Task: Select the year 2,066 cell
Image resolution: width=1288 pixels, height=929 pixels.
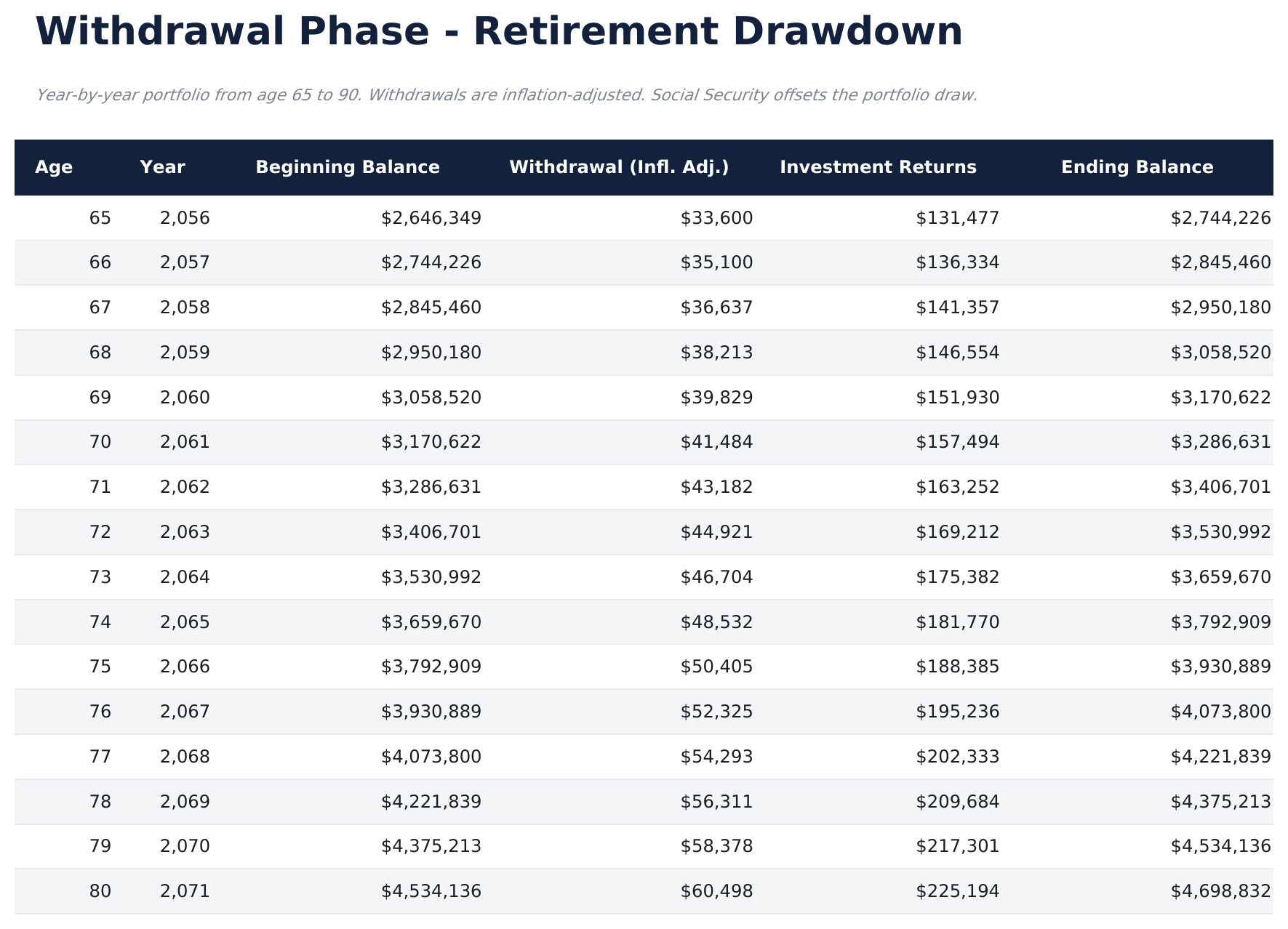Action: coord(185,667)
